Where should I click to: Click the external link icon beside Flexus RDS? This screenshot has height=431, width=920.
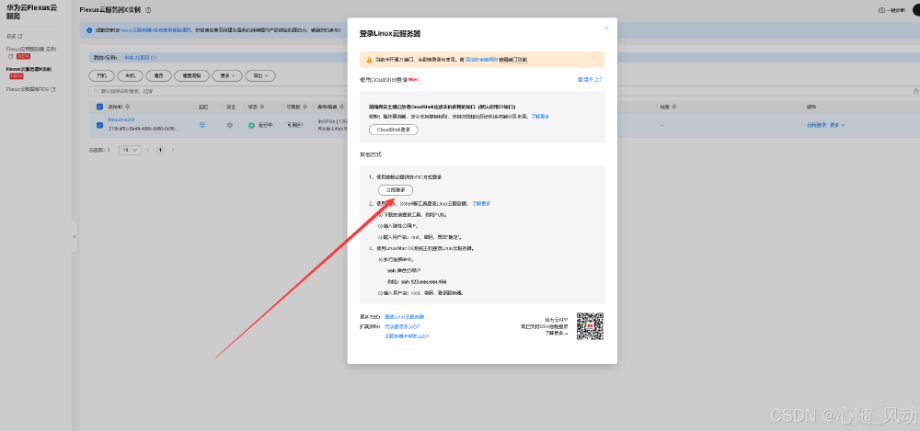tap(53, 89)
